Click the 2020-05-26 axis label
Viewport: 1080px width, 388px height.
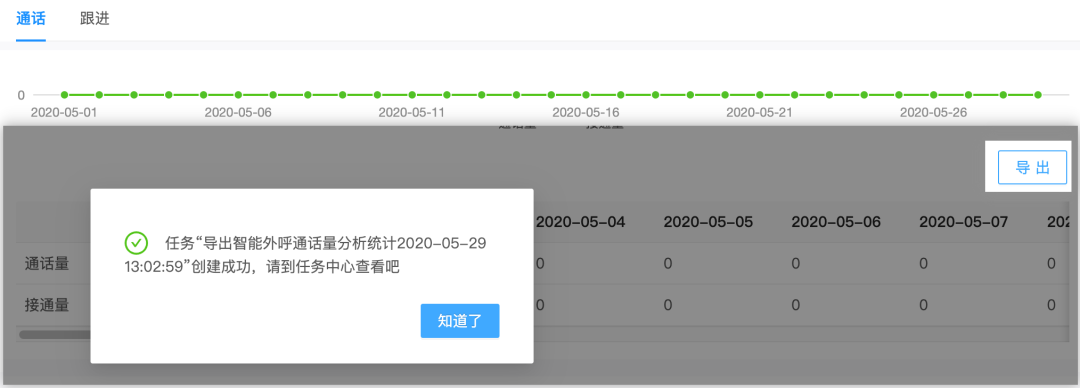(x=933, y=112)
